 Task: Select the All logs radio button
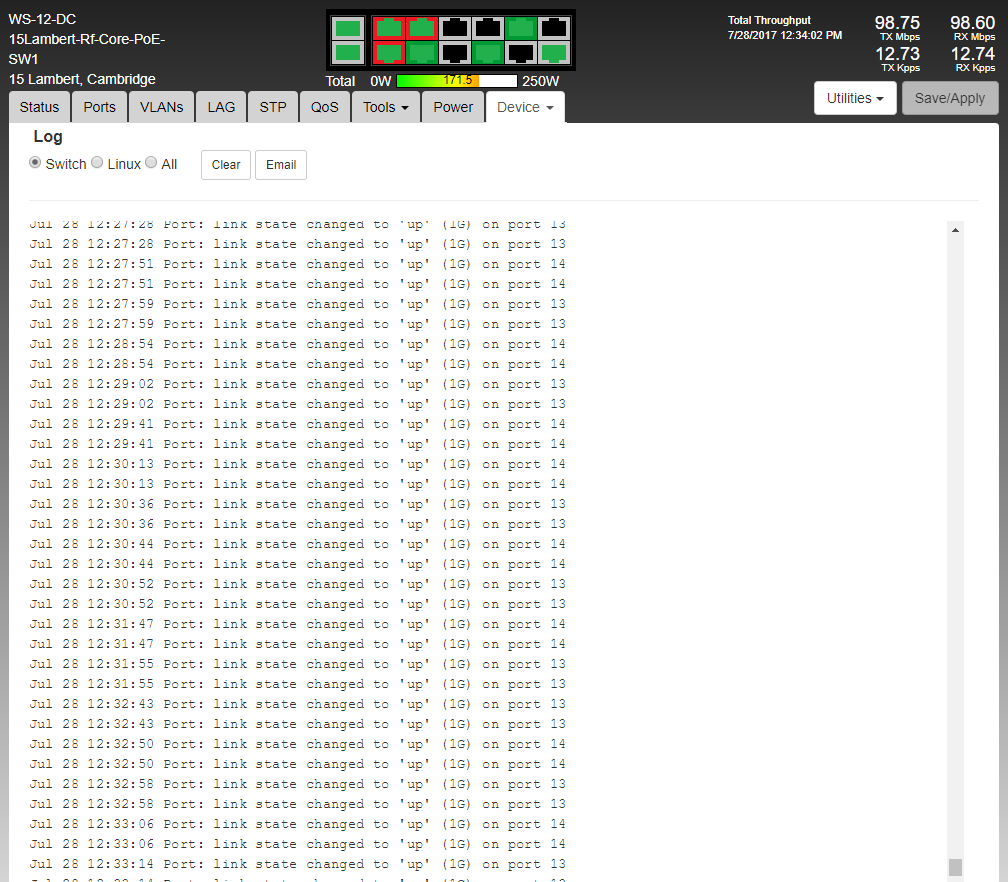(152, 163)
